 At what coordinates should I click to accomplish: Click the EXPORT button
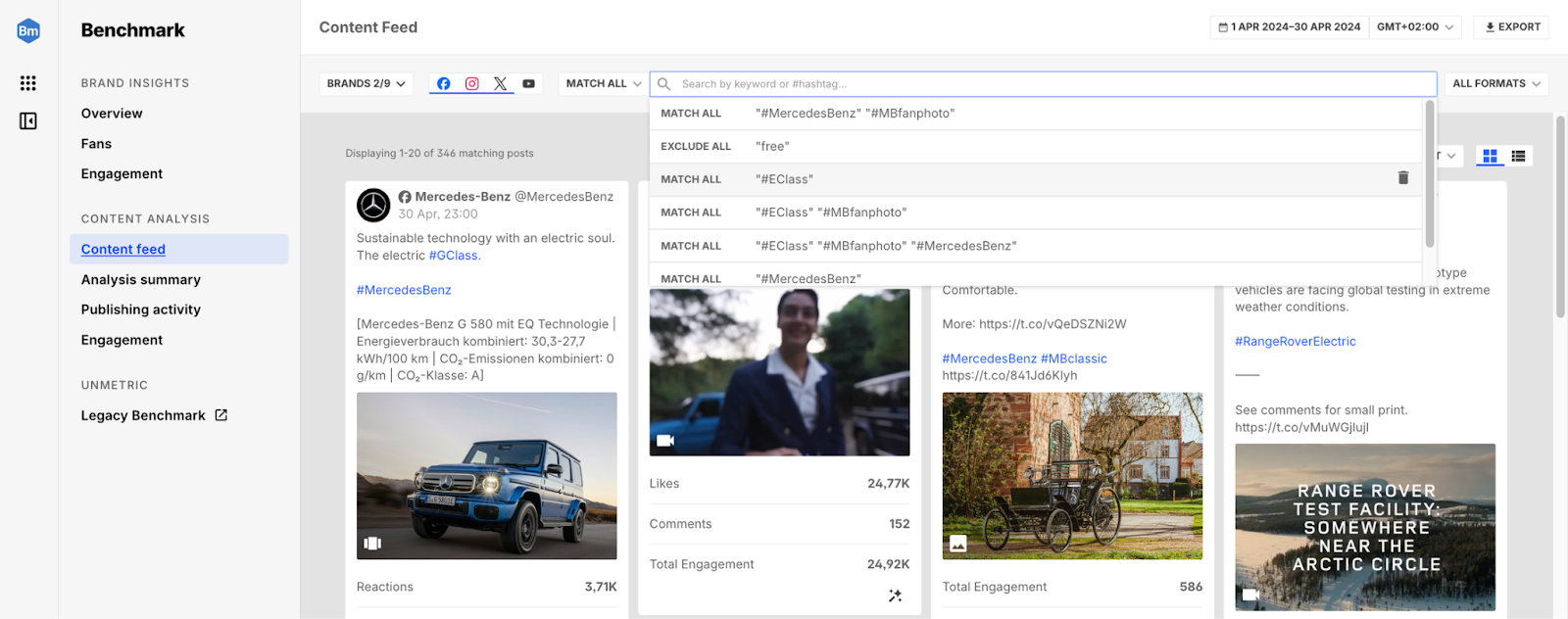tap(1511, 27)
